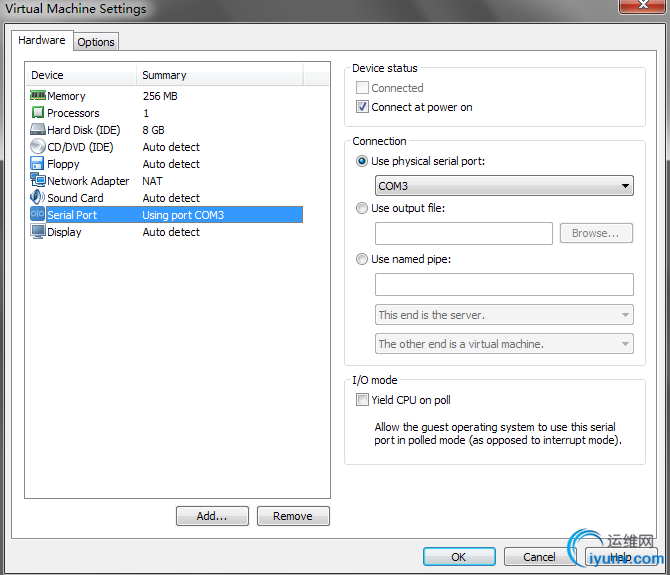Click the named pipe text field
The height and width of the screenshot is (575, 670).
pyautogui.click(x=504, y=285)
